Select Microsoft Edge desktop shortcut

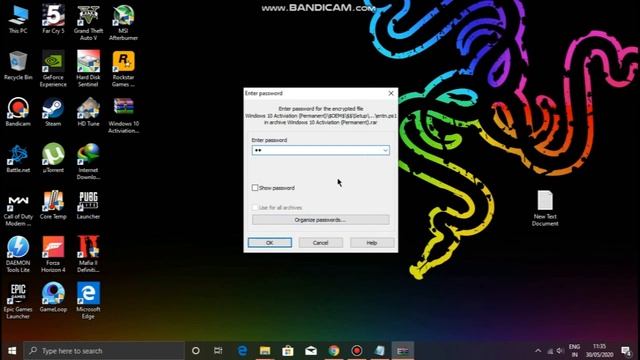click(88, 301)
